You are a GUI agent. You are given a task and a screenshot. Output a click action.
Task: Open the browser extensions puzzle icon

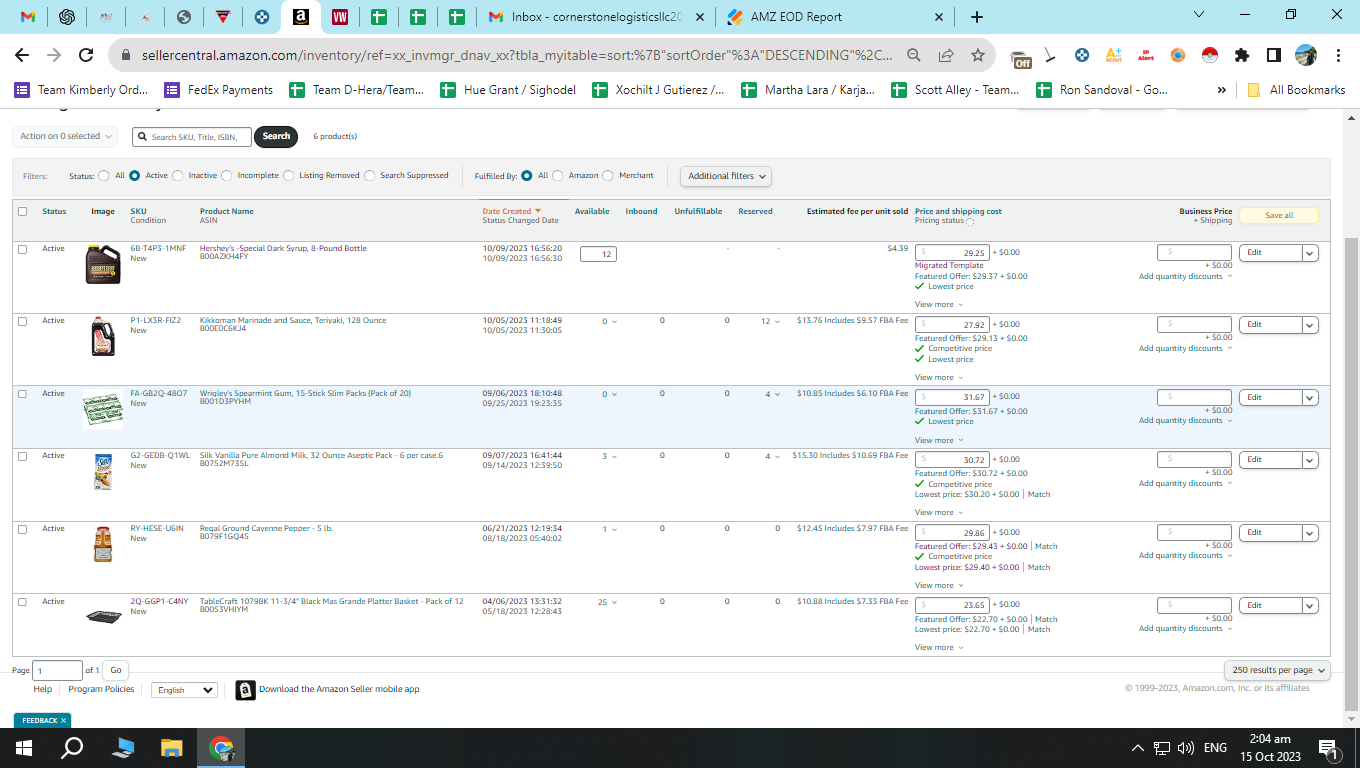(x=1242, y=55)
